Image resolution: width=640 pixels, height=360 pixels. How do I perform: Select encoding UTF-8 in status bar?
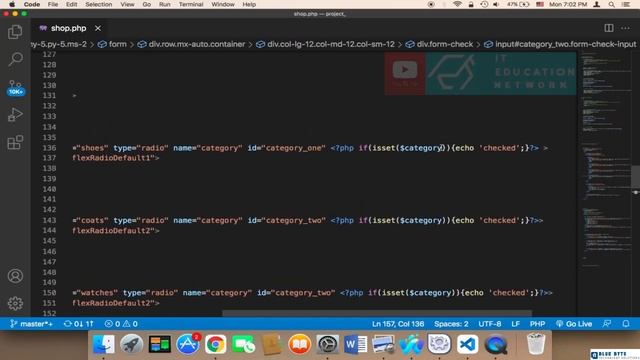pos(490,324)
